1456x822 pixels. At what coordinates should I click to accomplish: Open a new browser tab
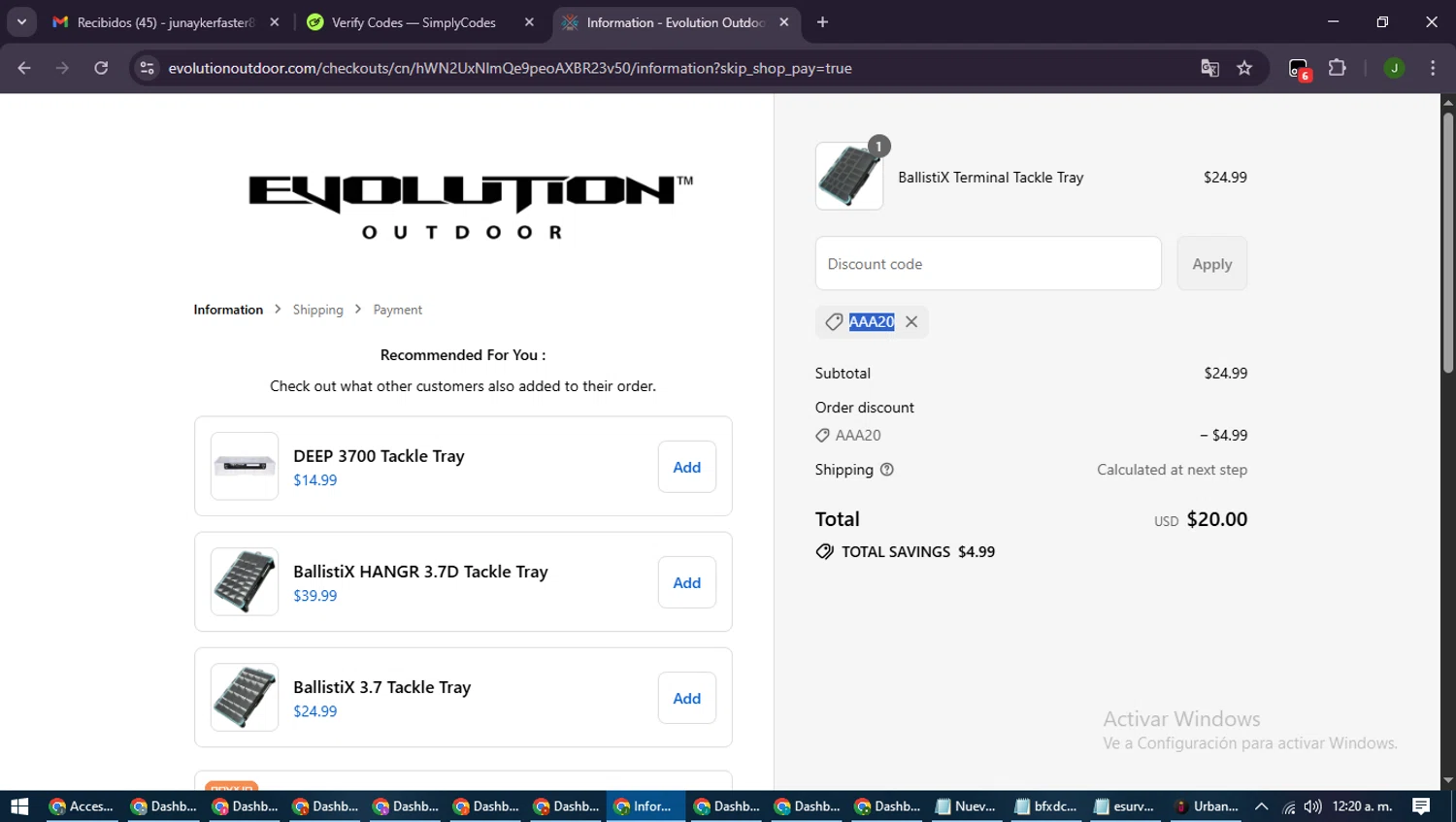coord(823,22)
